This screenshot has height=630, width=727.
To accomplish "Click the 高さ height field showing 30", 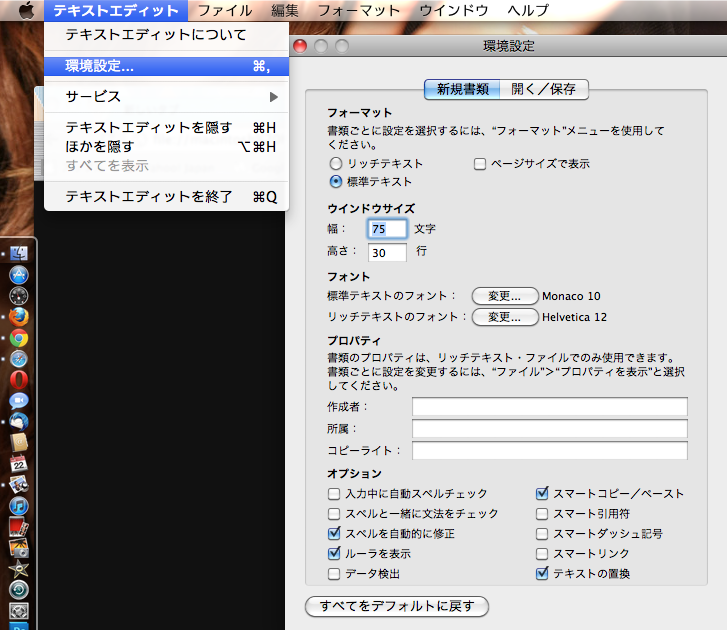I will [x=387, y=253].
